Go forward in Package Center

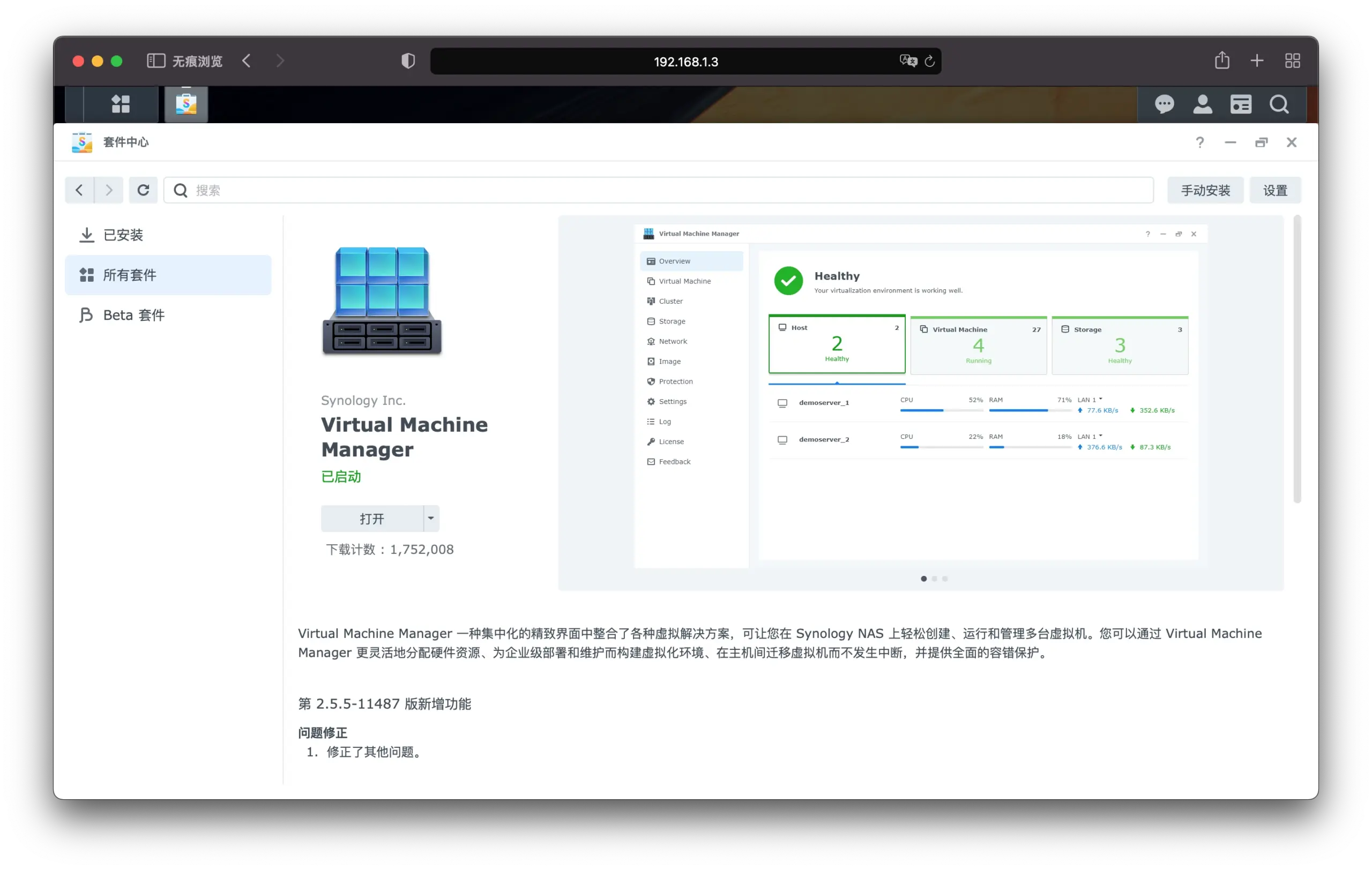(x=109, y=190)
